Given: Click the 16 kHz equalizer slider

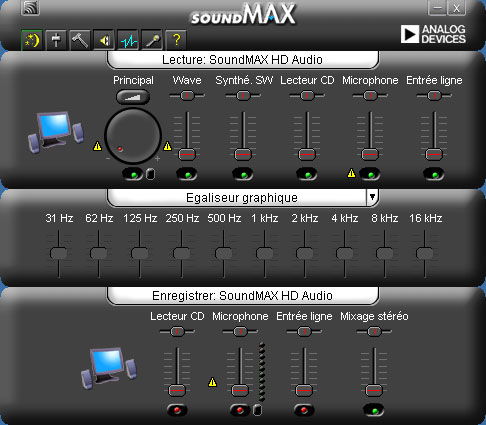Looking at the screenshot, I should [x=425, y=253].
